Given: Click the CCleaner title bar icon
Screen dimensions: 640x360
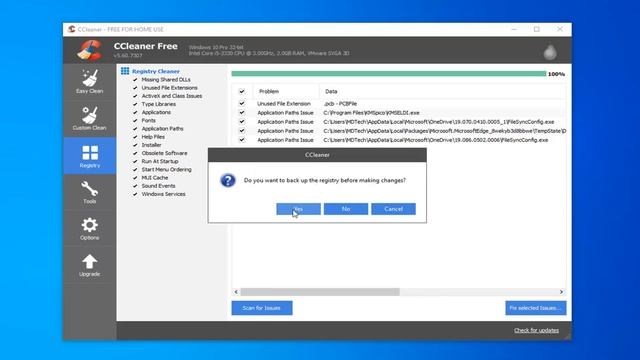Looking at the screenshot, I should [71, 29].
